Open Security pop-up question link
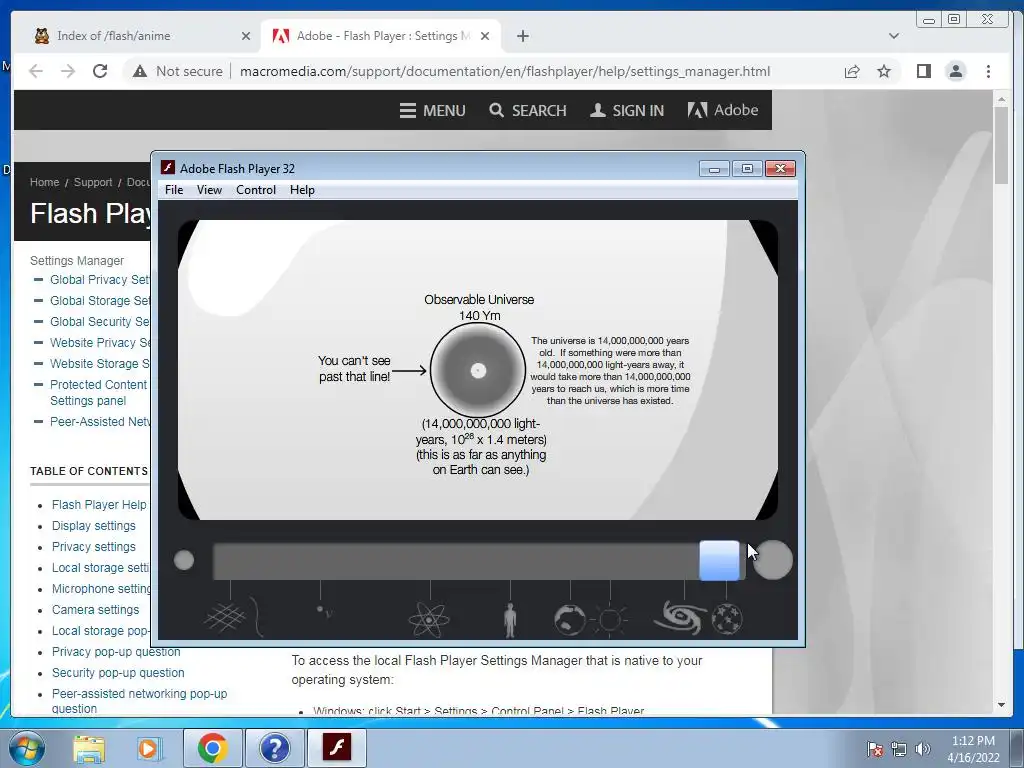1024x768 pixels. coord(118,672)
